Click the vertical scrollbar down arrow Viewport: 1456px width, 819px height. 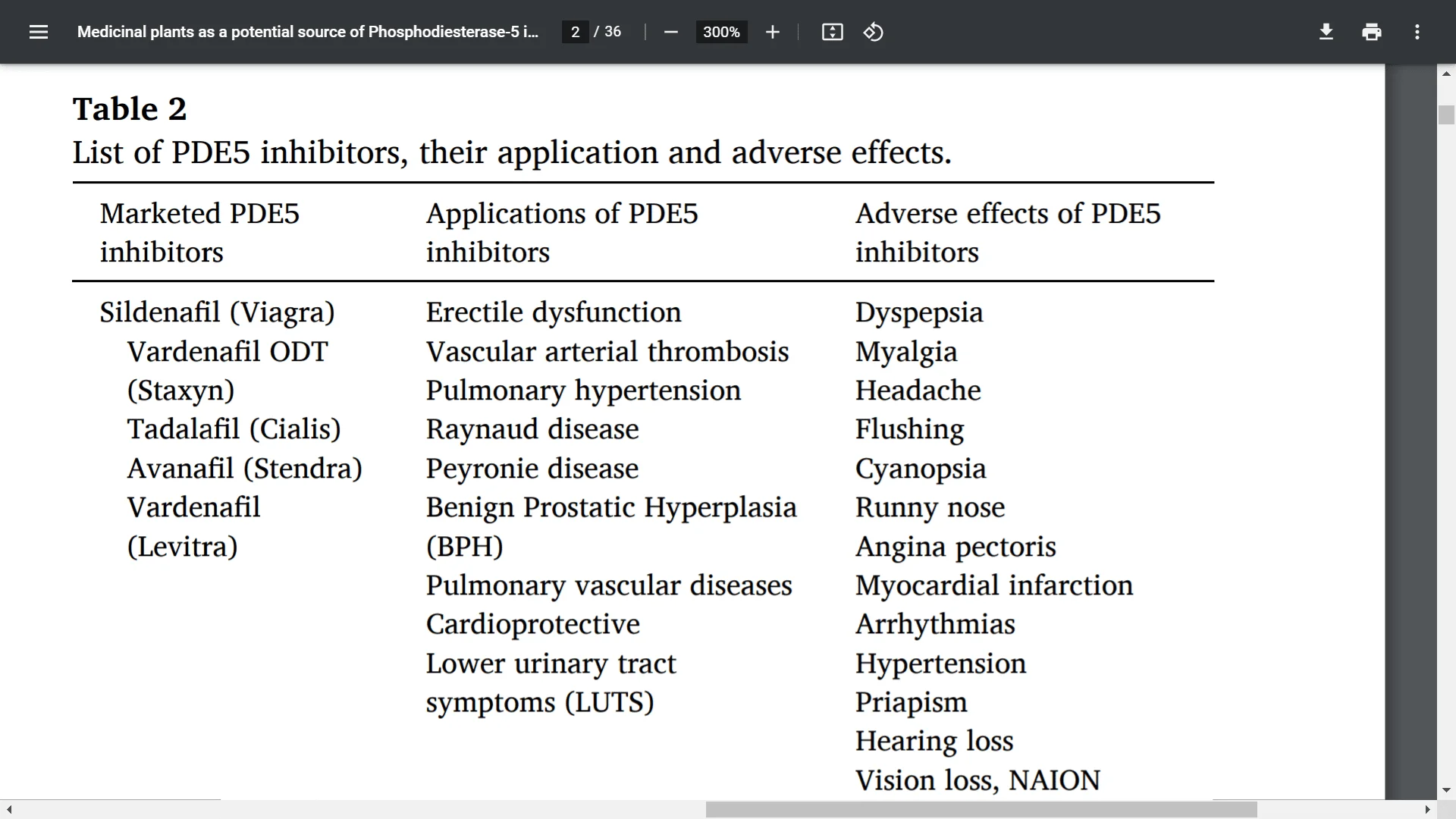coord(1446,790)
